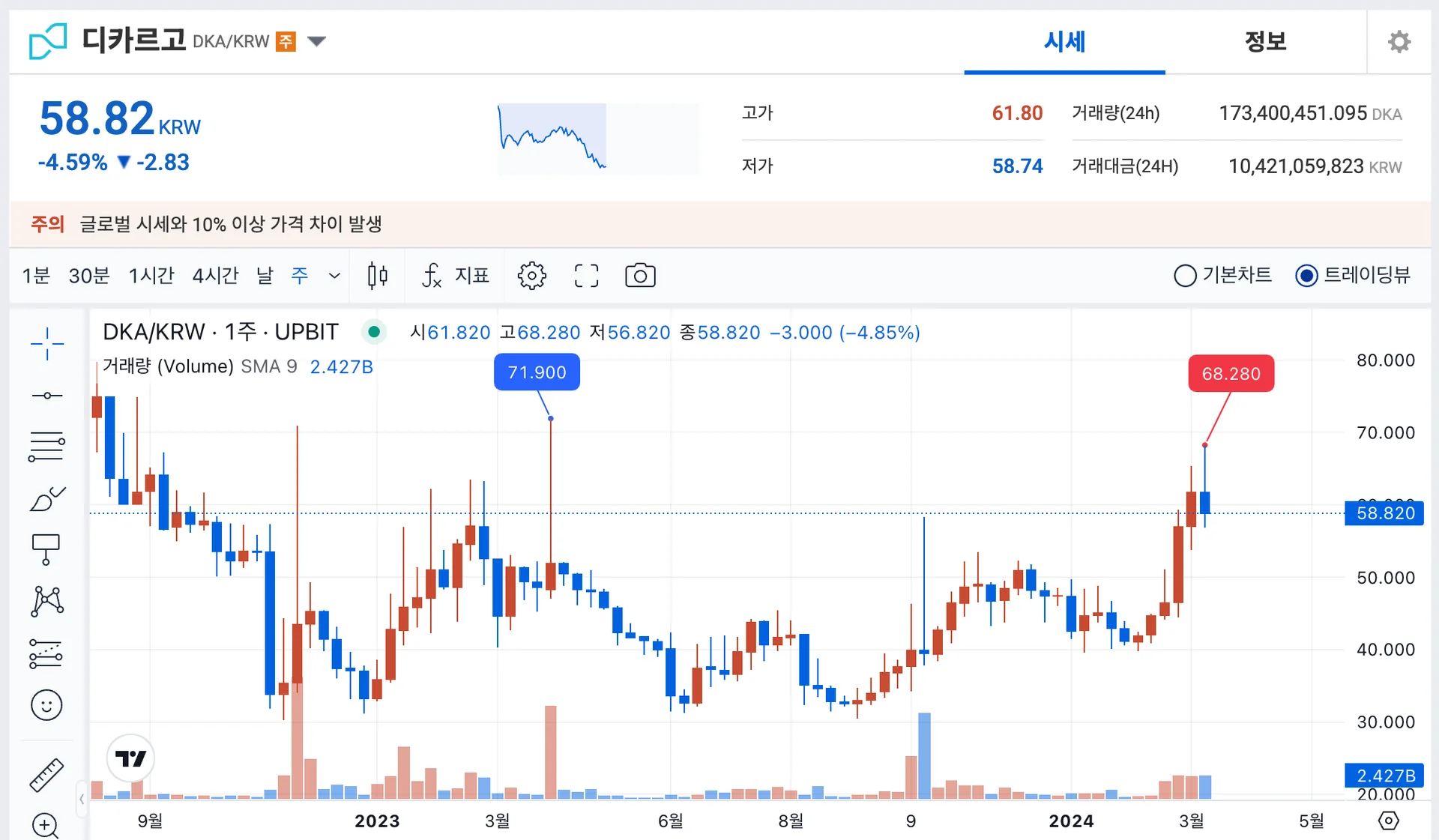
Task: Switch to the 시세 tab
Action: [1064, 41]
